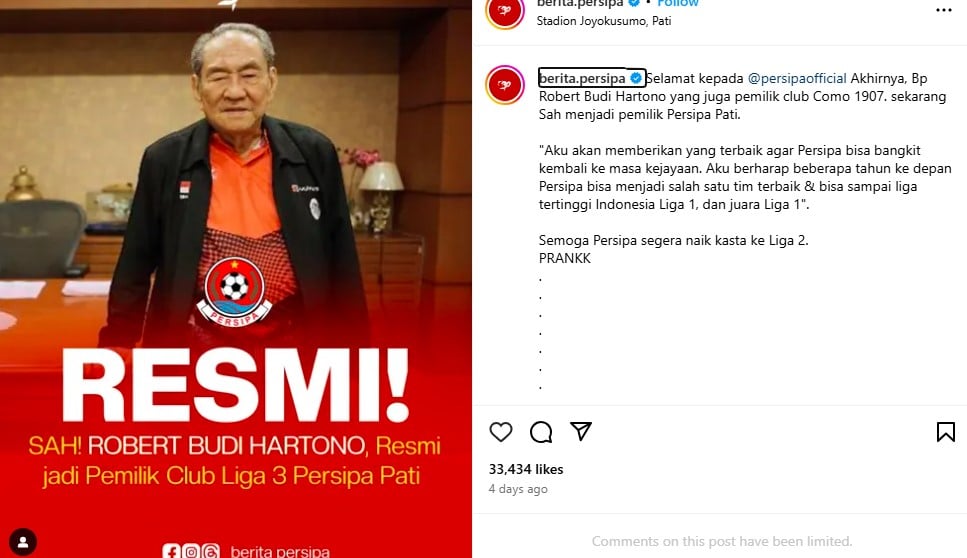Open the three-dot more options menu
The width and height of the screenshot is (967, 558).
[944, 10]
